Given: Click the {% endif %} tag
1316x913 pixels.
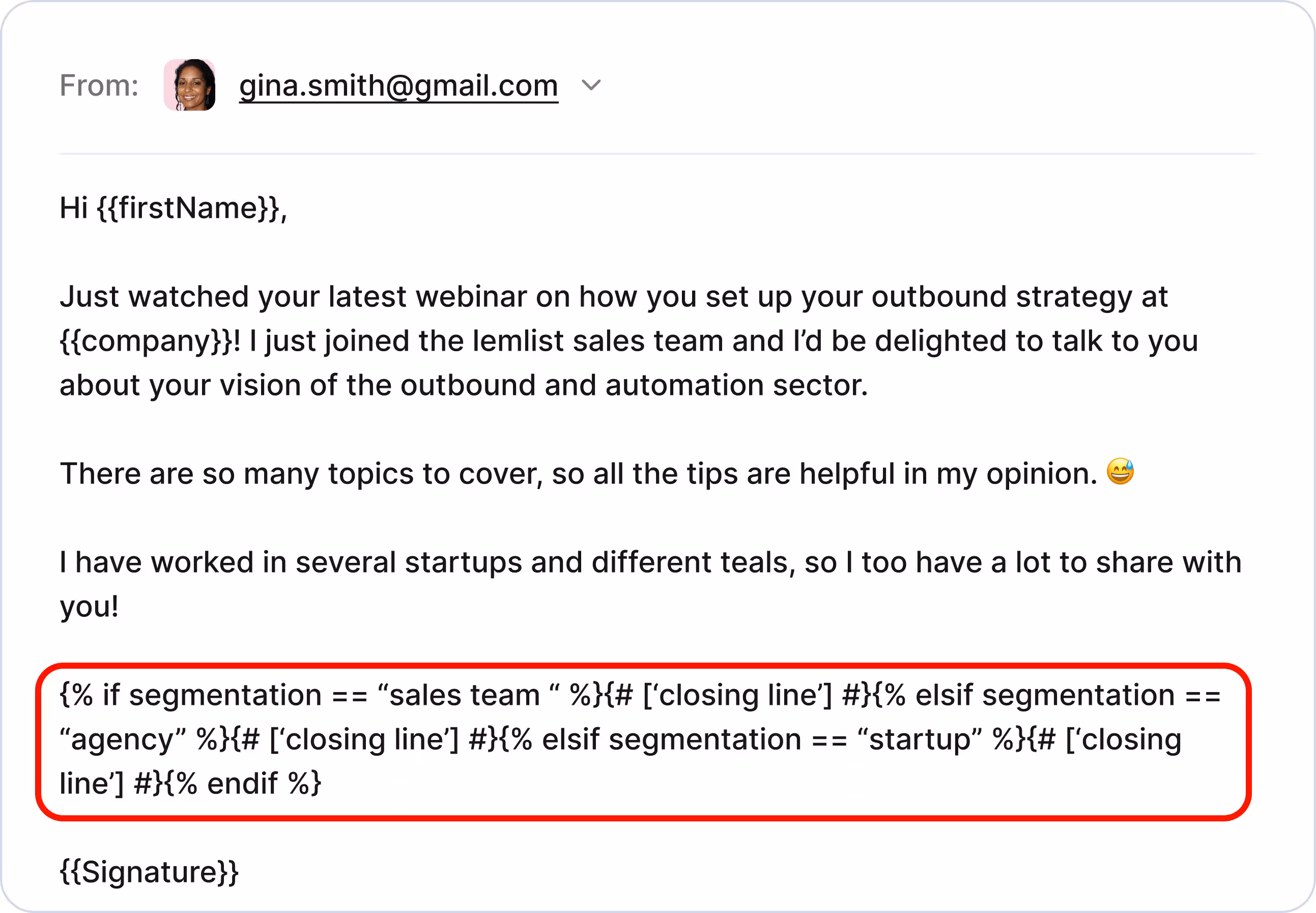Looking at the screenshot, I should (244, 784).
